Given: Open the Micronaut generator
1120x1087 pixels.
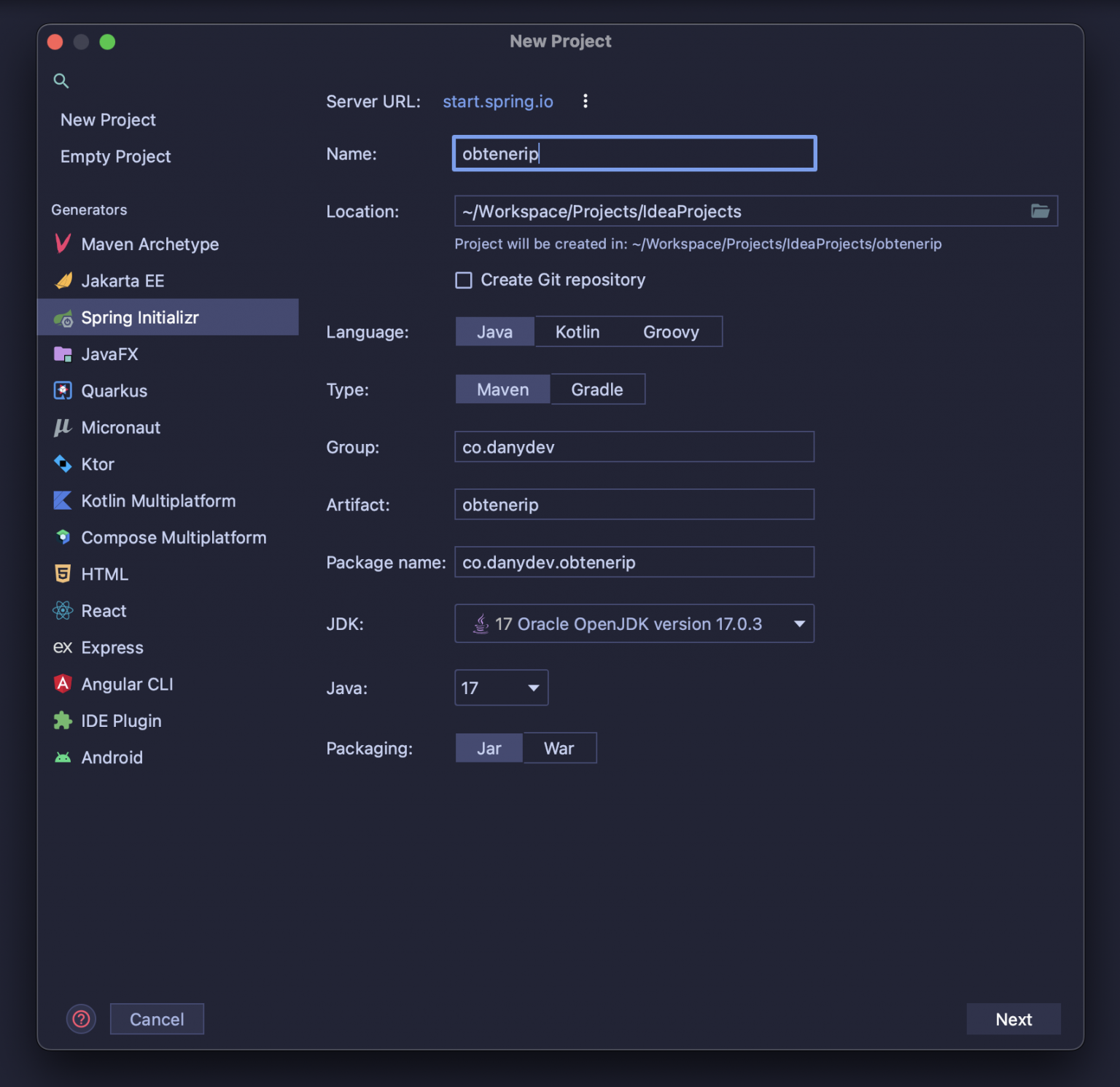Looking at the screenshot, I should pyautogui.click(x=120, y=427).
